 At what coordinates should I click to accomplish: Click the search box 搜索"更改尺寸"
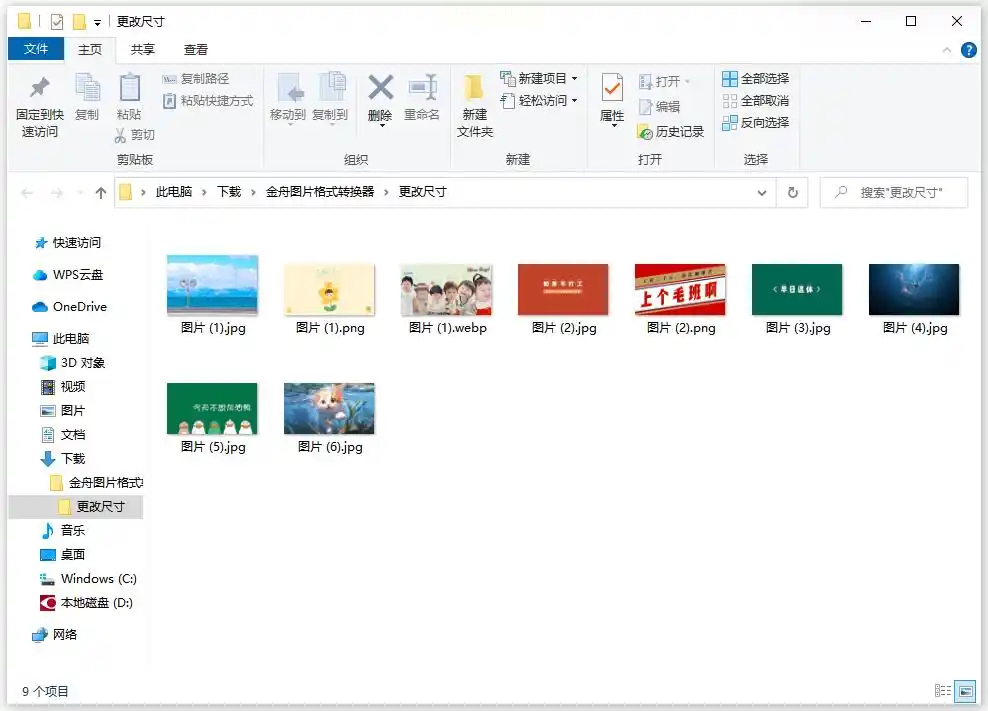tap(894, 193)
